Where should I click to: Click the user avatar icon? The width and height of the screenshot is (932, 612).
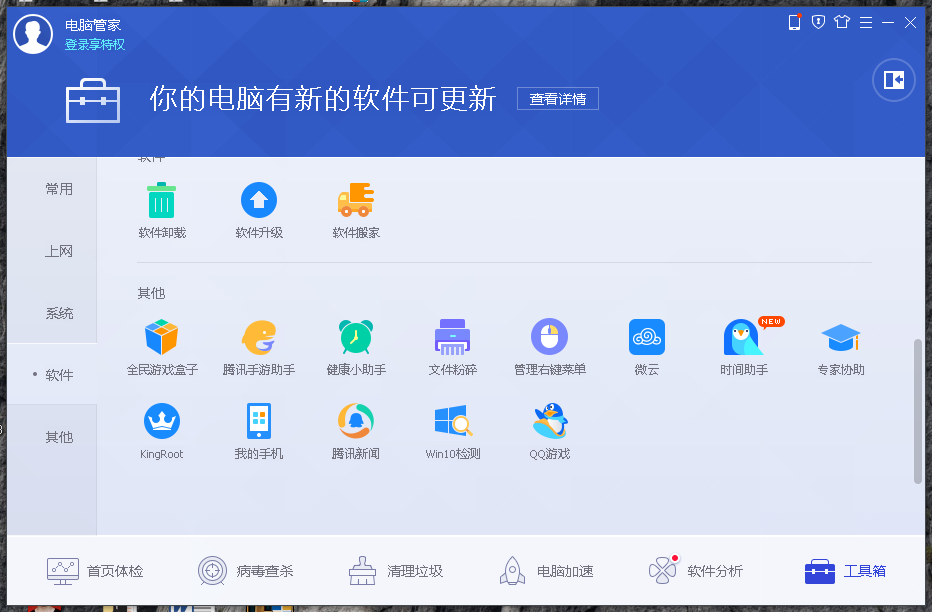click(x=33, y=34)
